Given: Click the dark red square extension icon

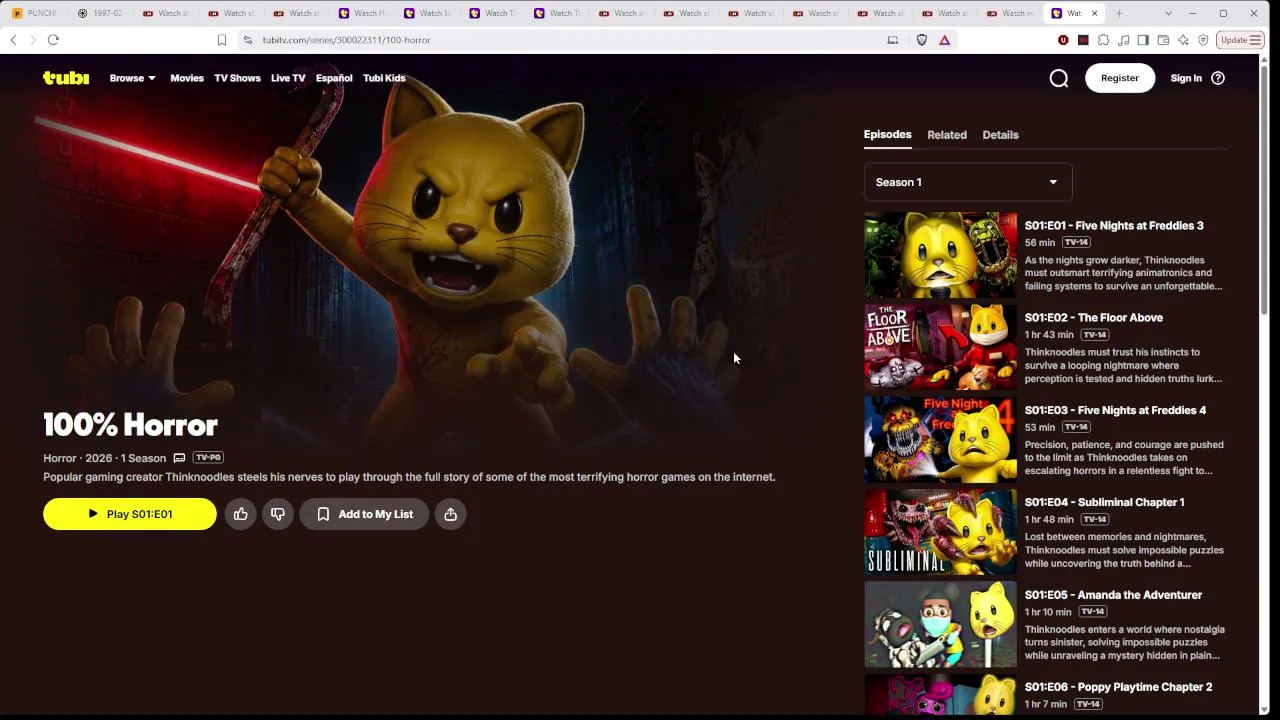Looking at the screenshot, I should pos(1083,40).
